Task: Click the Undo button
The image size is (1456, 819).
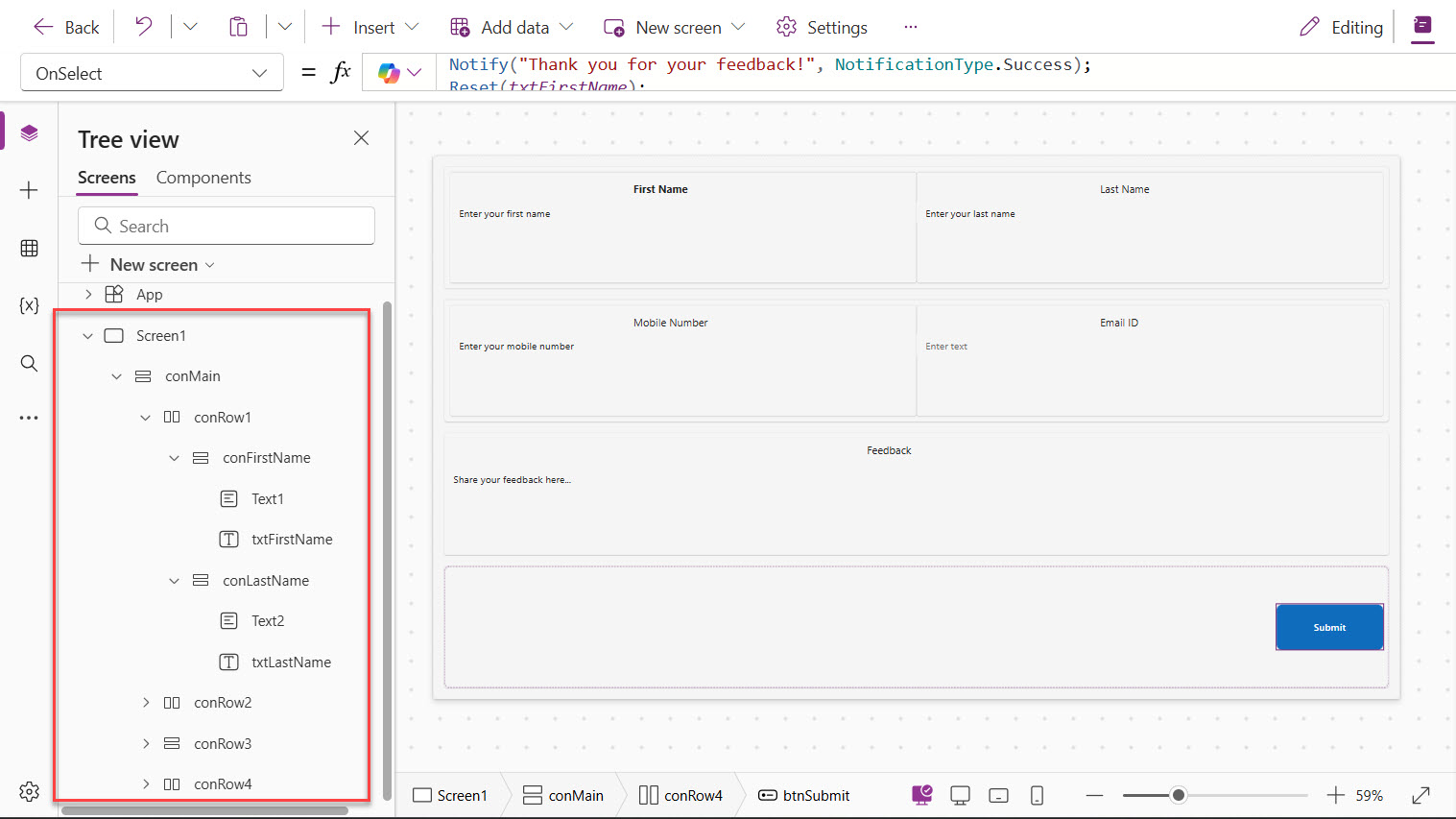Action: click(142, 27)
